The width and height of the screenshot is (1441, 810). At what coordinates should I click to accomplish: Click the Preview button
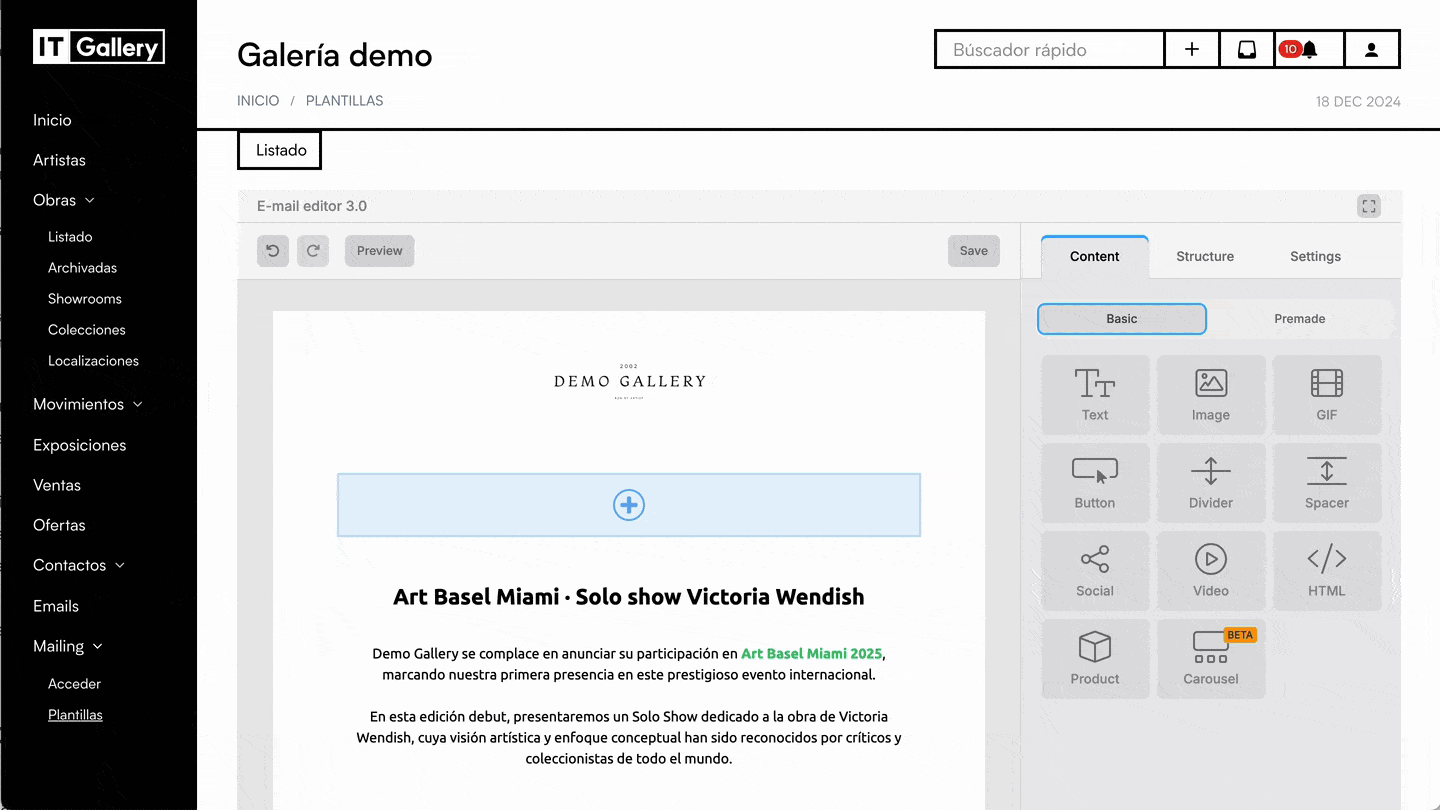point(380,251)
